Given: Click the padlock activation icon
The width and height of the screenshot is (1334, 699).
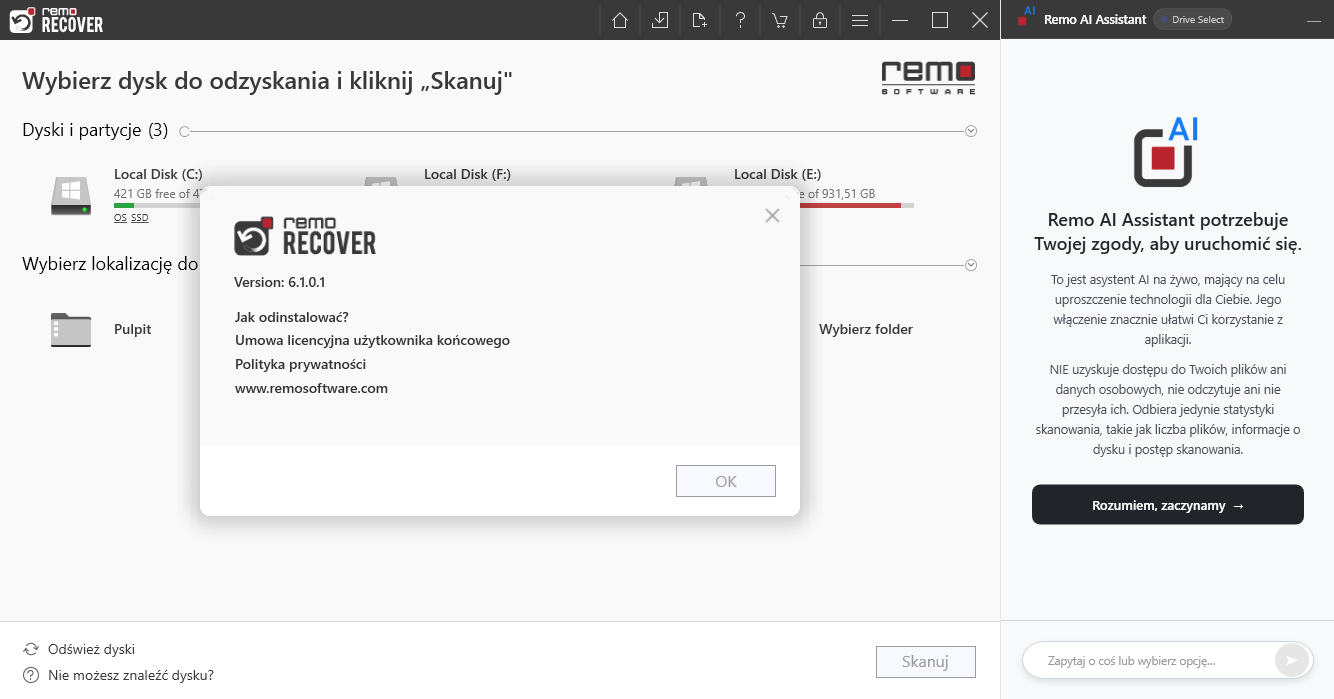Looking at the screenshot, I should 820,20.
